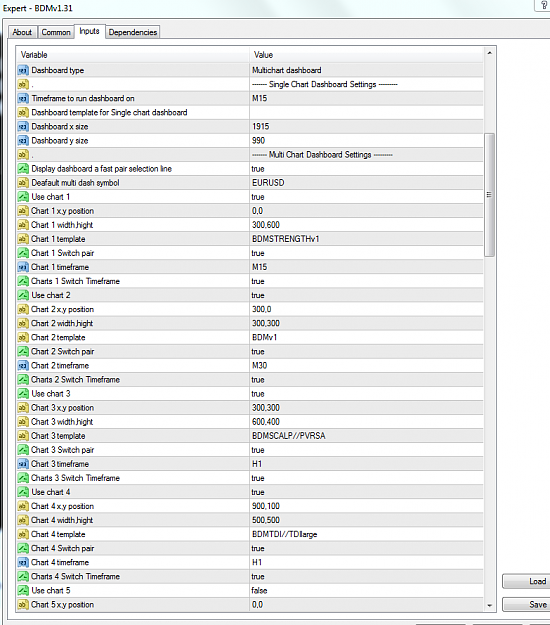Click the boolean icon beside Use chart 1
550x625 pixels.
[23, 197]
